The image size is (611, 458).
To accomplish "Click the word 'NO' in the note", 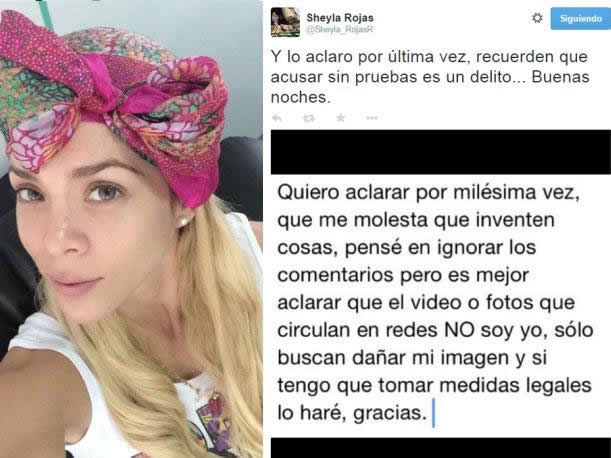I will pyautogui.click(x=459, y=330).
